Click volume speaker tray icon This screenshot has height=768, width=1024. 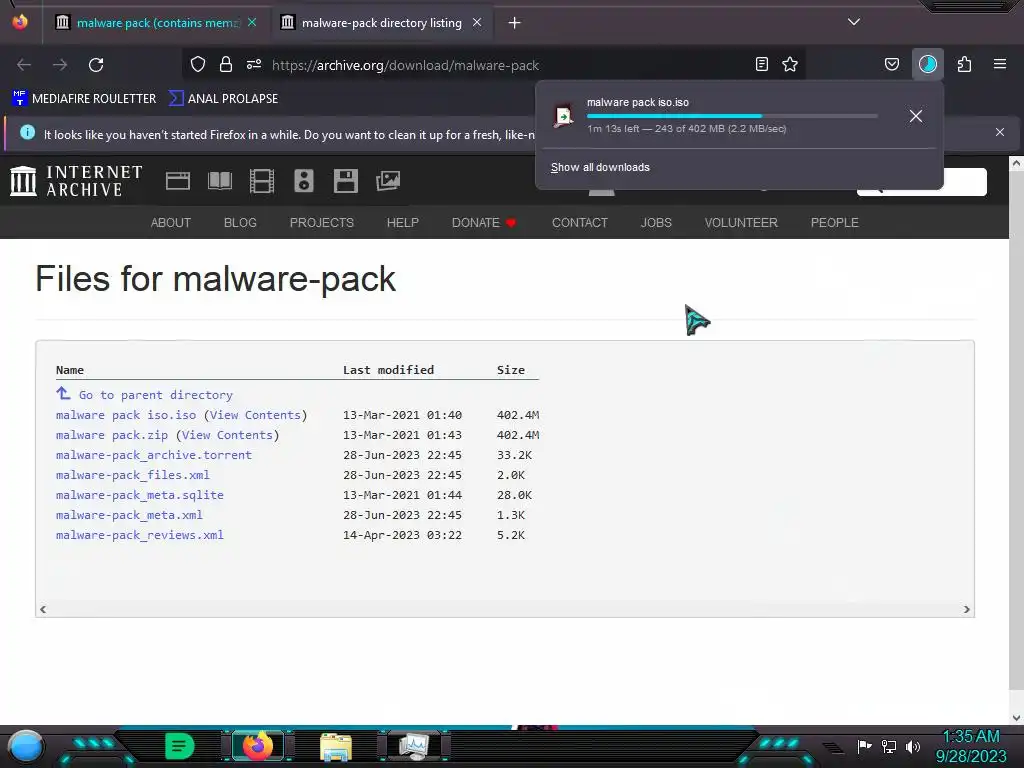913,746
